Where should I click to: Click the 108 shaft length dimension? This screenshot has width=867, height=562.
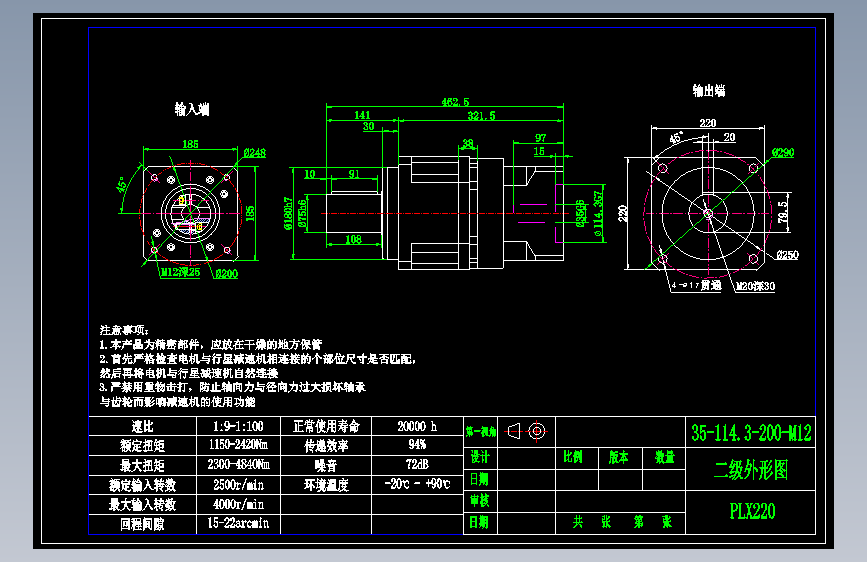(x=353, y=240)
